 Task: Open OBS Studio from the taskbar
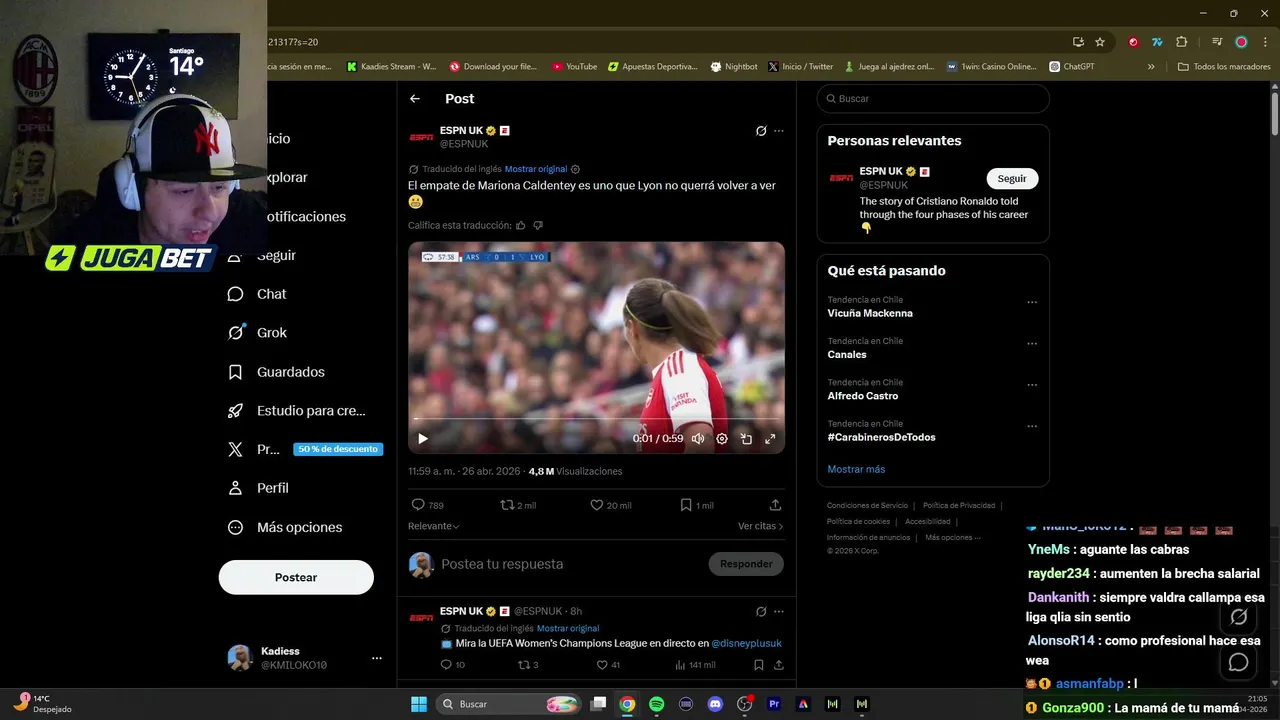pyautogui.click(x=744, y=704)
